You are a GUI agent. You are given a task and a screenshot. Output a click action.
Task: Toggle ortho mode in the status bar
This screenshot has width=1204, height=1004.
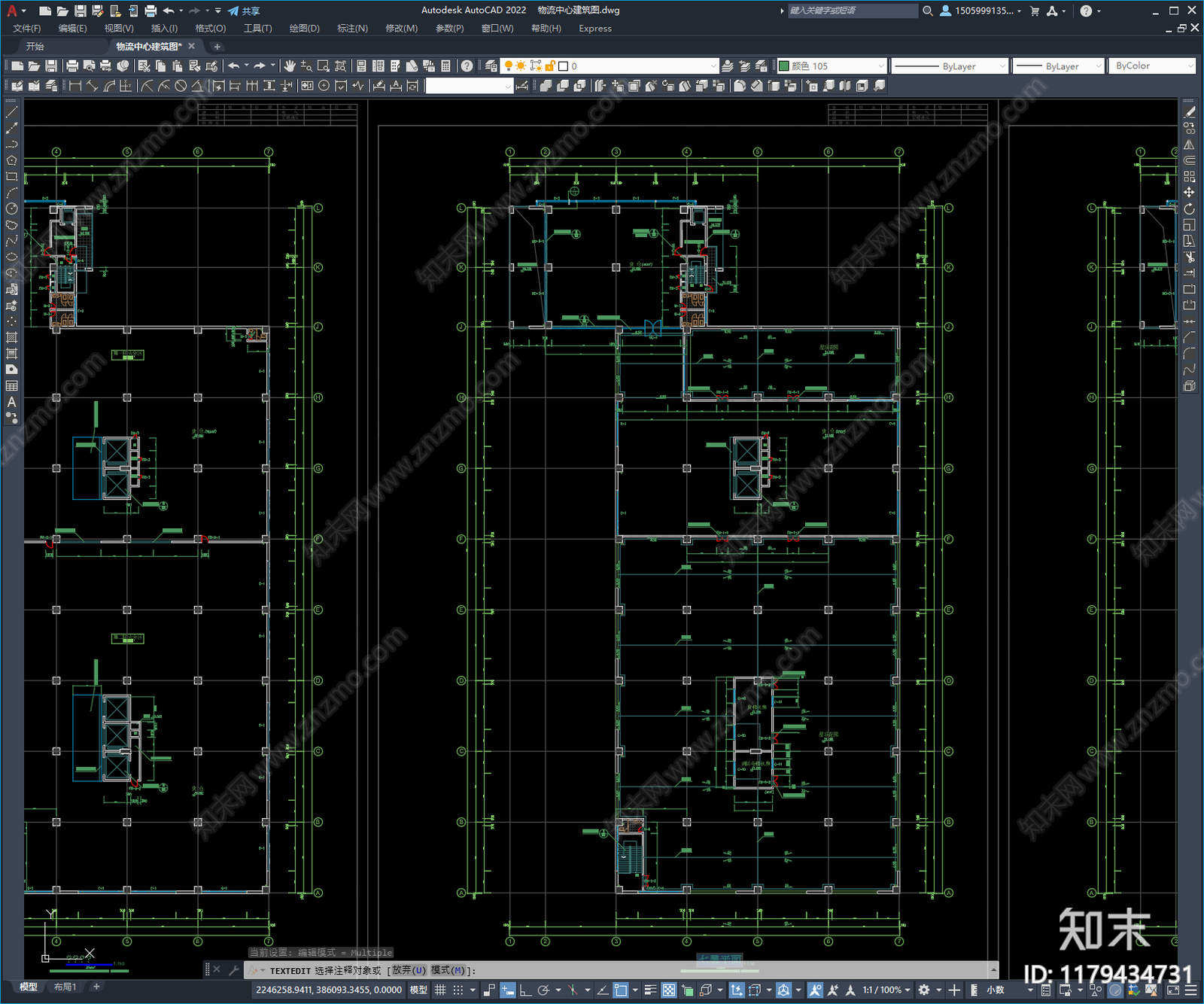tap(525, 990)
